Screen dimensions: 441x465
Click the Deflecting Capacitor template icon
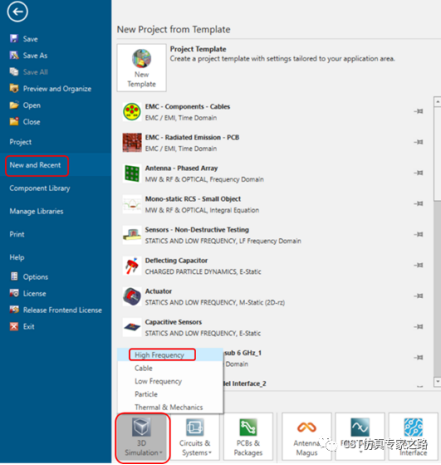point(132,266)
